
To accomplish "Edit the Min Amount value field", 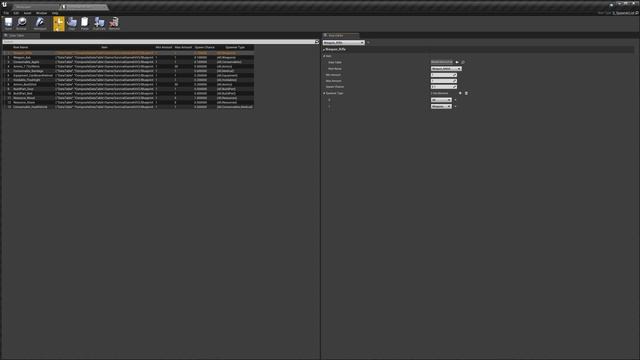I will coord(444,75).
